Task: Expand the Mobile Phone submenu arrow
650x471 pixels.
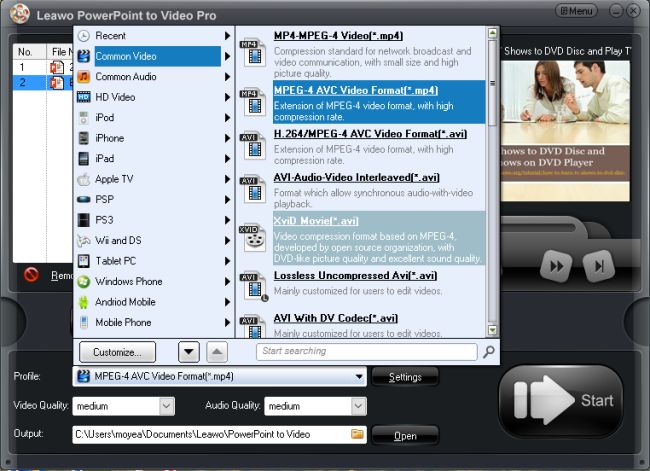Action: [227, 322]
